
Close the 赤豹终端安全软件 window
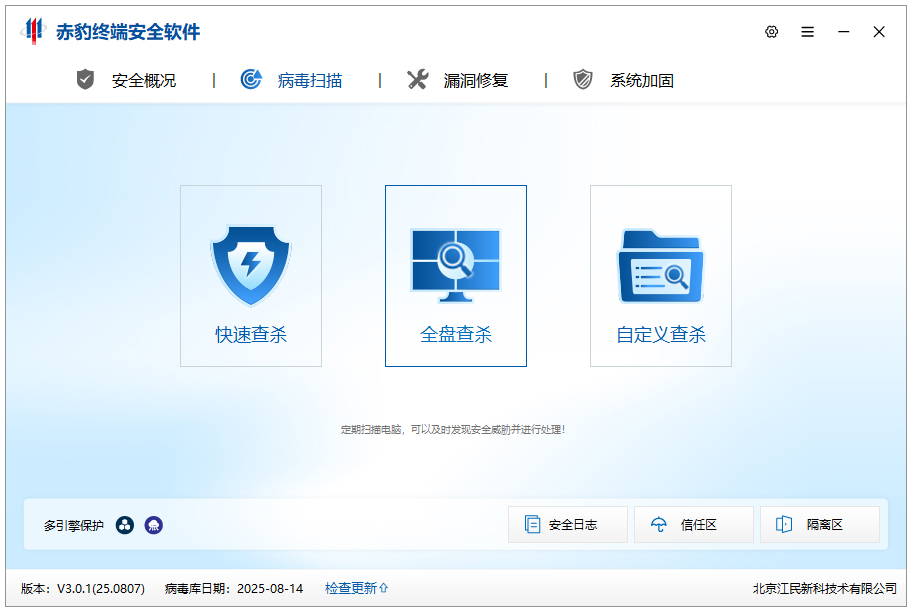coord(879,32)
